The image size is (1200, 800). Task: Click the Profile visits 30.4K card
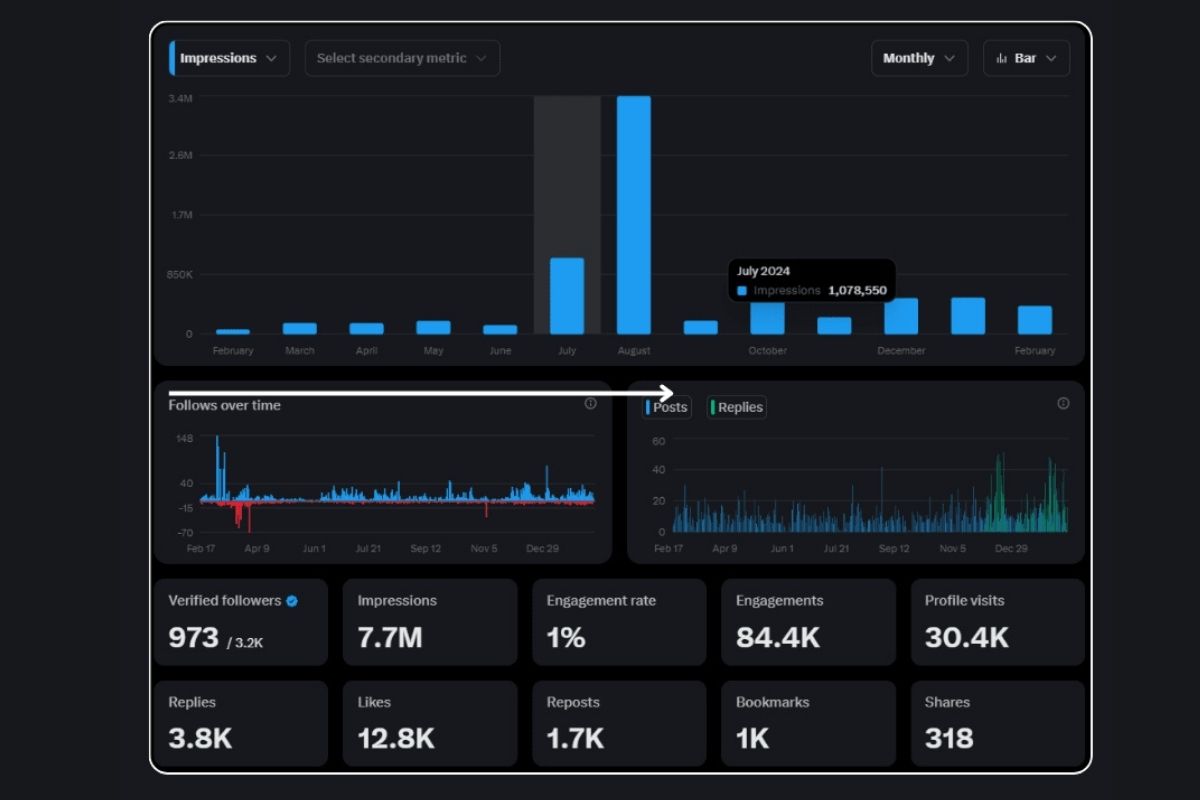997,622
